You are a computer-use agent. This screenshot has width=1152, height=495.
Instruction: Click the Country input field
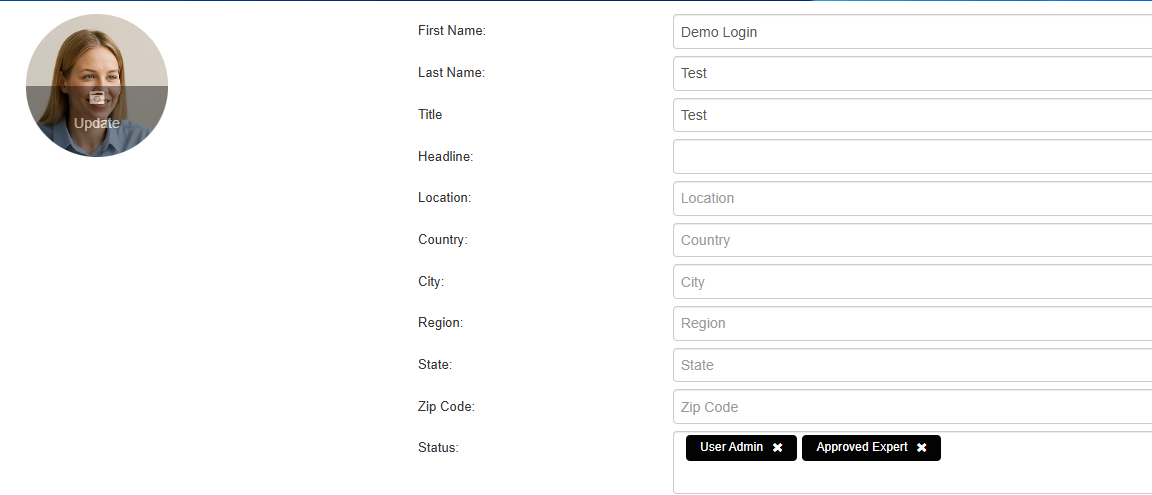pyautogui.click(x=912, y=240)
